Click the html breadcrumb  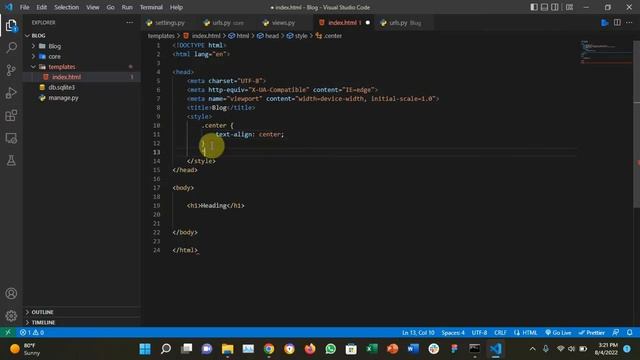tap(242, 36)
